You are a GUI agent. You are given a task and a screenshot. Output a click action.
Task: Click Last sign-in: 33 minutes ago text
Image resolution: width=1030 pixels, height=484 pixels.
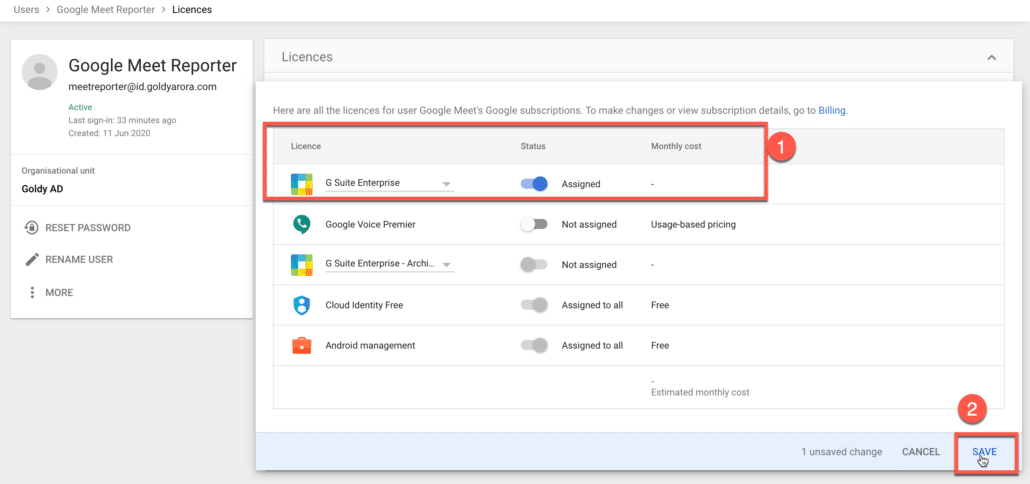point(122,120)
